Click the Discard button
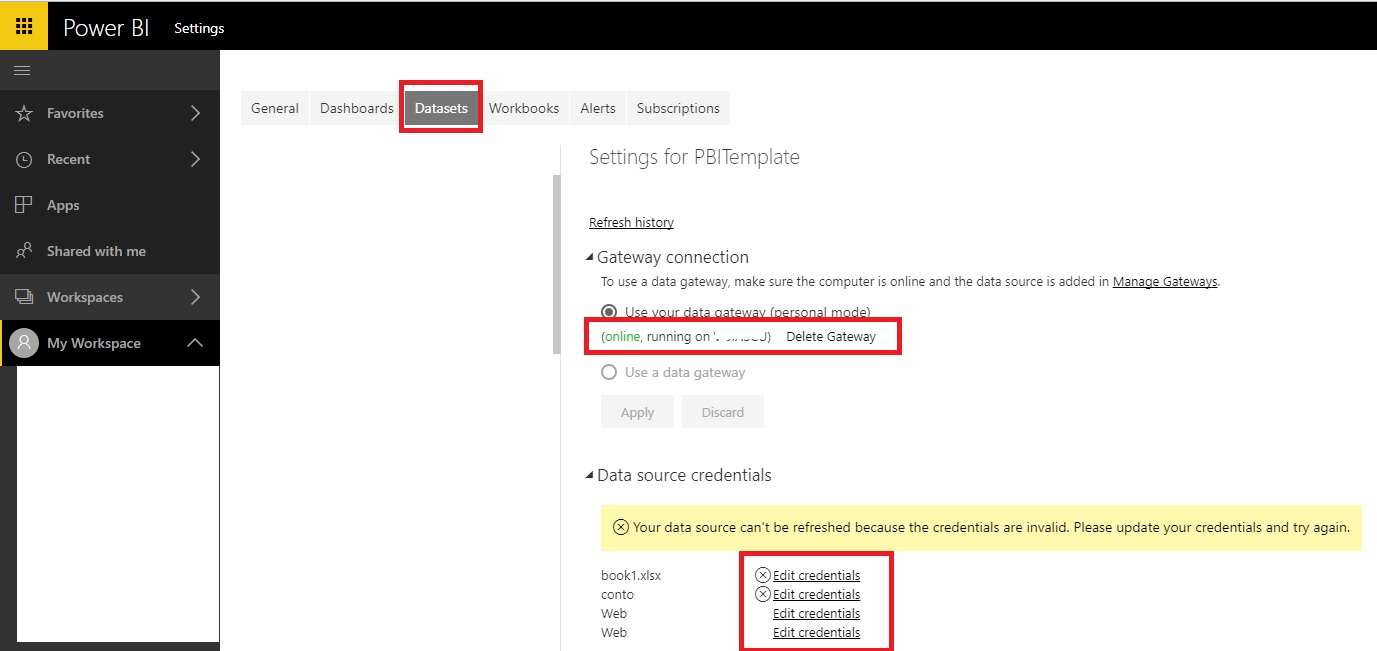Screen dimensions: 1377x651 (x=723, y=412)
